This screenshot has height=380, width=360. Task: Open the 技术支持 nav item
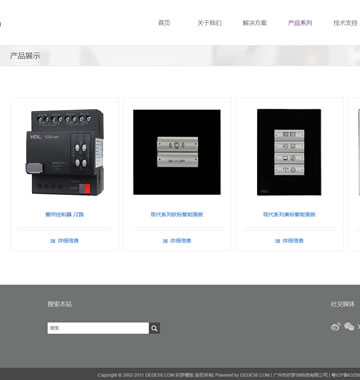pyautogui.click(x=345, y=23)
